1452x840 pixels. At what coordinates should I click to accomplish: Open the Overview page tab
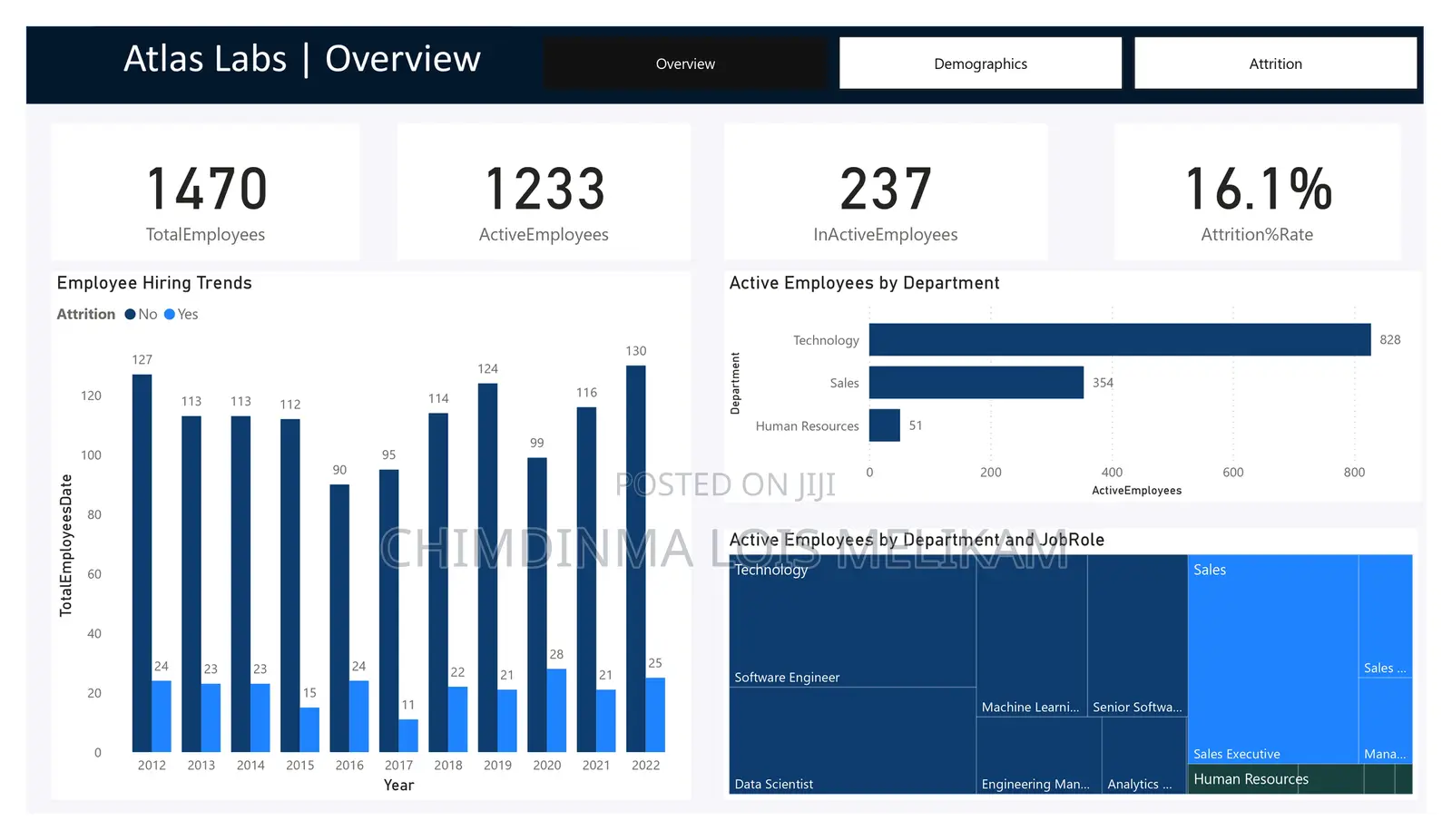(x=685, y=63)
